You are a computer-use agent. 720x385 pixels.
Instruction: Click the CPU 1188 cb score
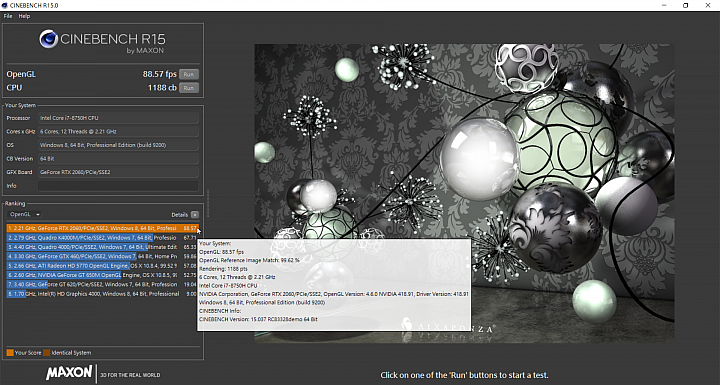click(x=162, y=88)
